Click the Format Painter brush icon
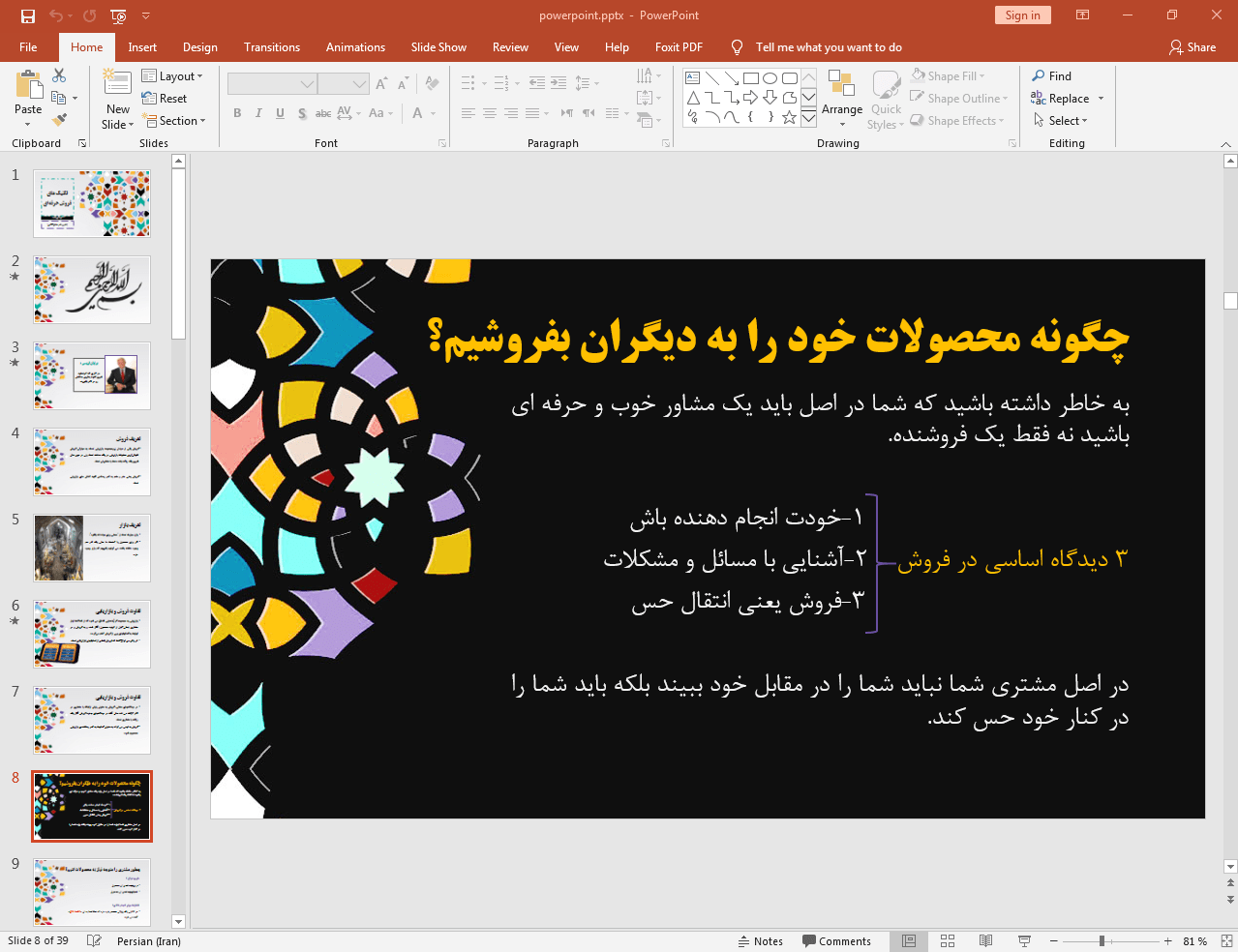 coord(59,120)
